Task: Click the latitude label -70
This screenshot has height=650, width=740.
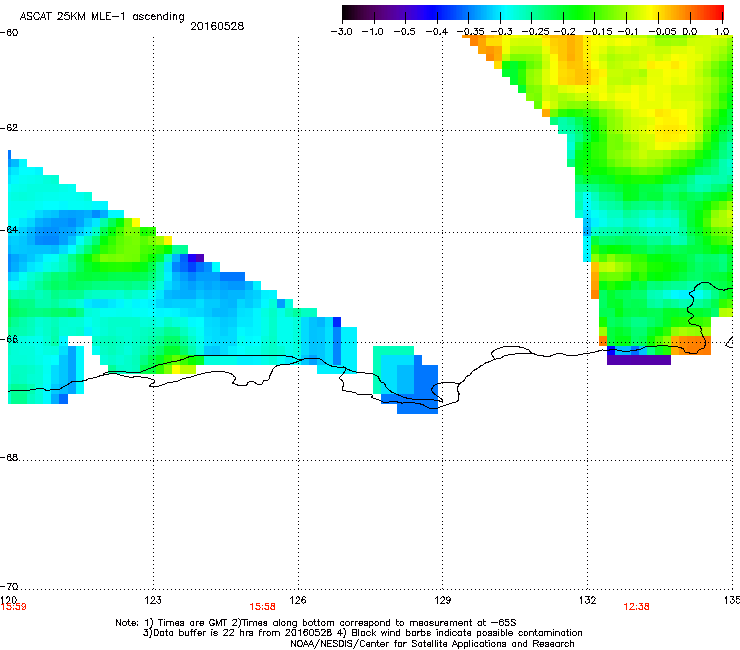Action: point(9,587)
